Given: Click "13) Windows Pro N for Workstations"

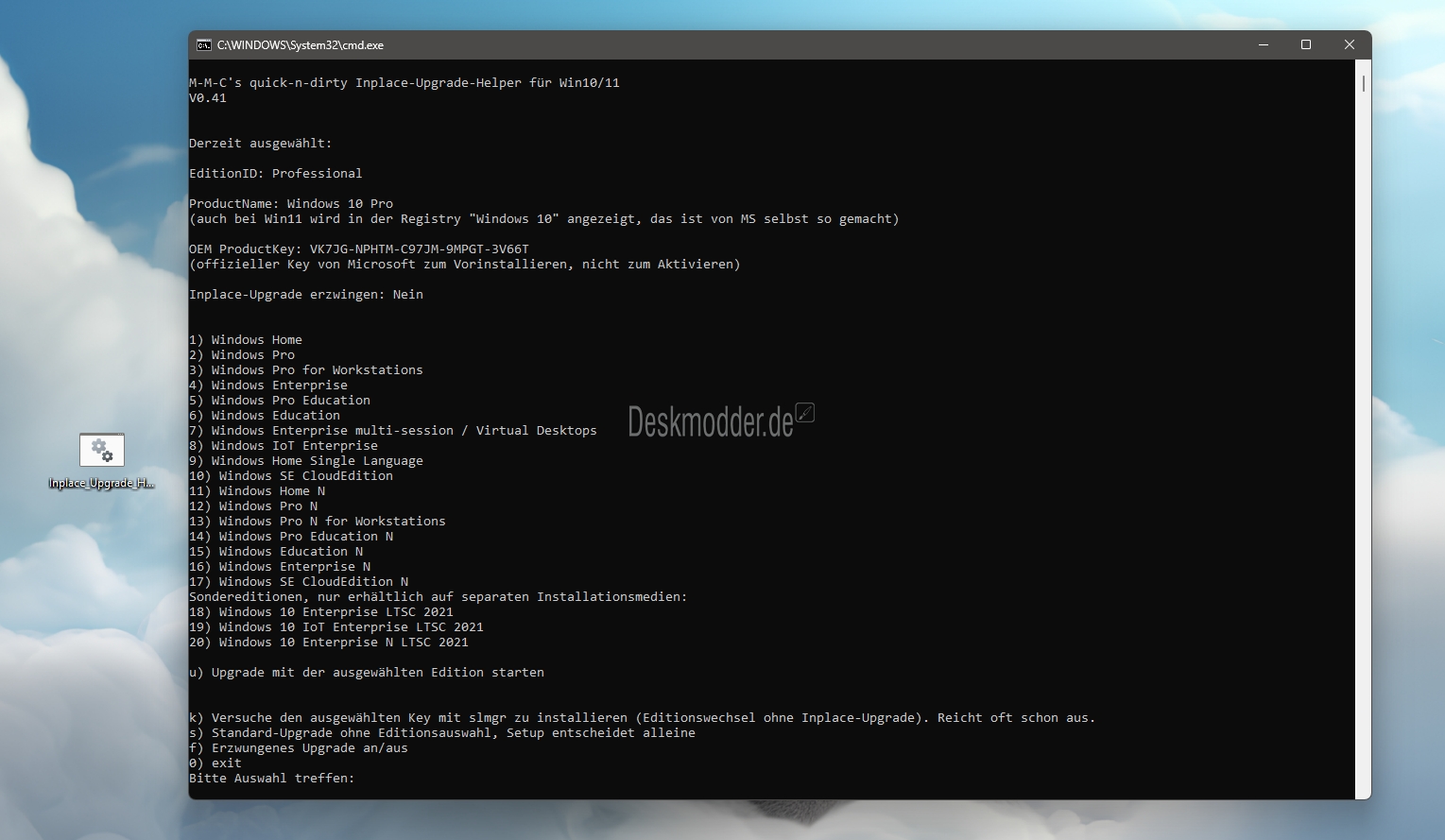Looking at the screenshot, I should click(x=318, y=522).
